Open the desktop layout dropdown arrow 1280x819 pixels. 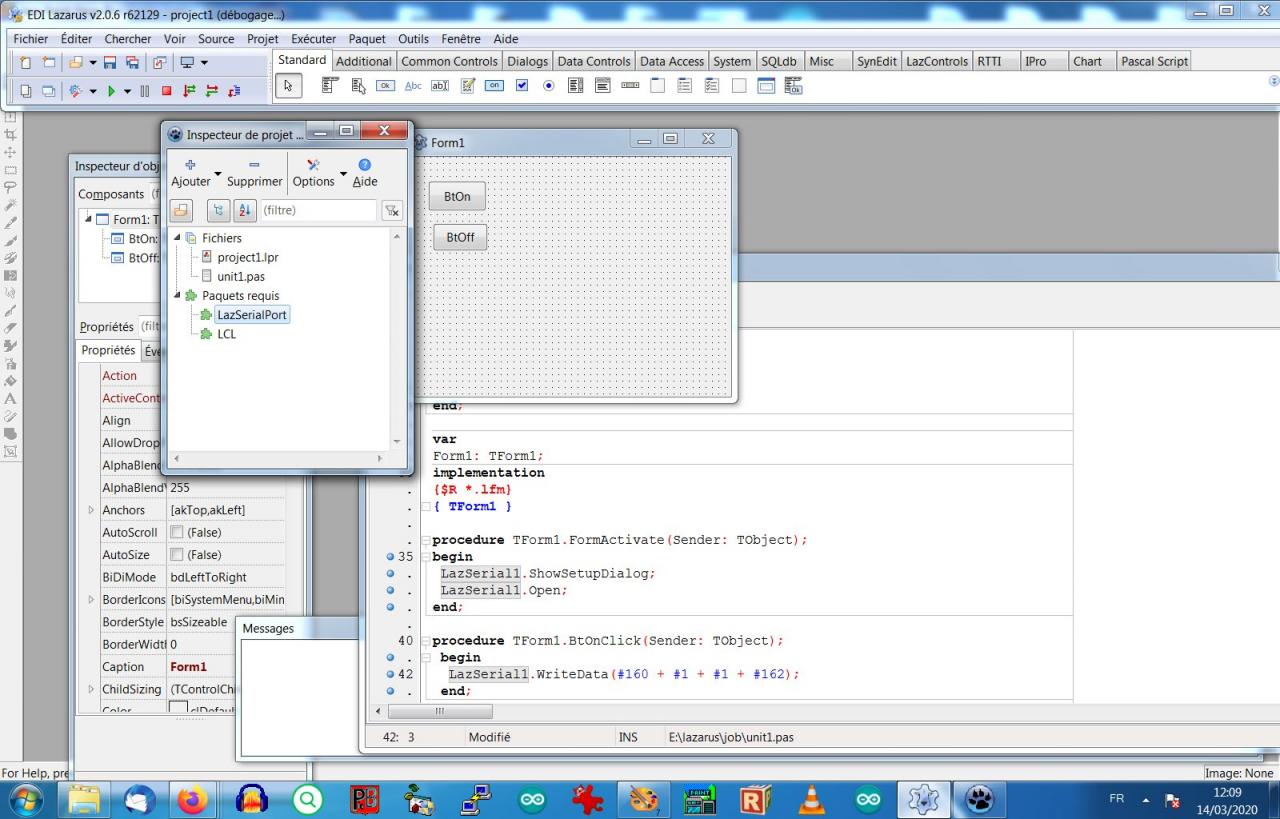(x=204, y=62)
